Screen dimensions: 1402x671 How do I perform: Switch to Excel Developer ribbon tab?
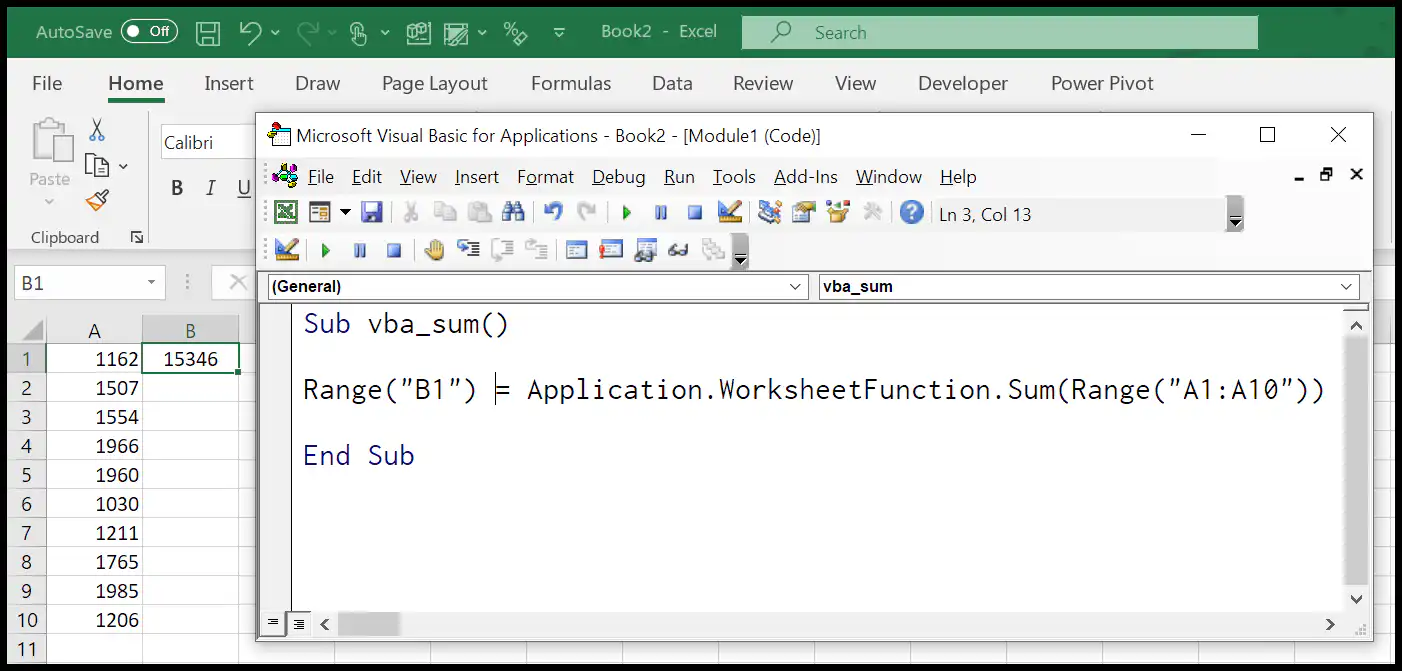click(x=963, y=84)
